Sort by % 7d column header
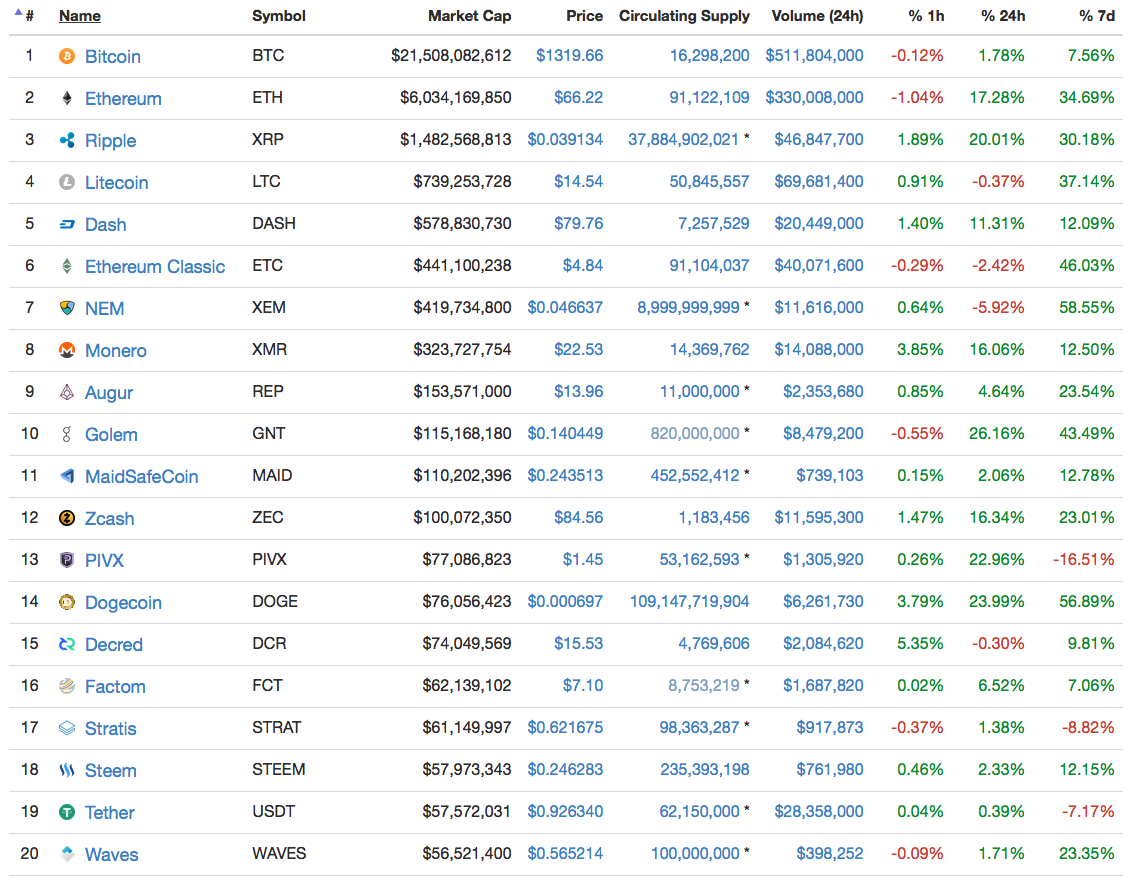The height and width of the screenshot is (881, 1135). pyautogui.click(x=1097, y=16)
